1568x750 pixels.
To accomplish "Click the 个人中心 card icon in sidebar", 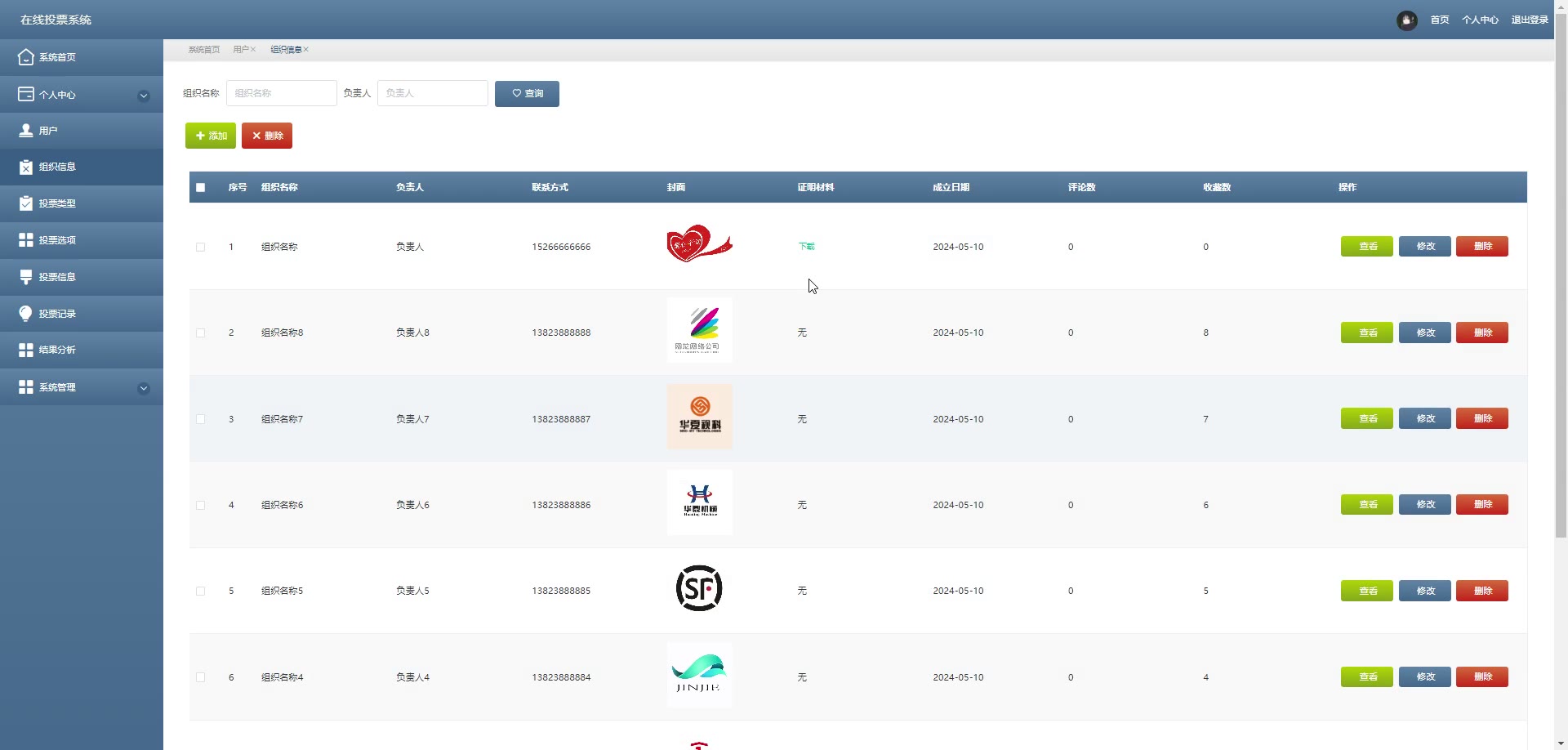I will point(26,94).
